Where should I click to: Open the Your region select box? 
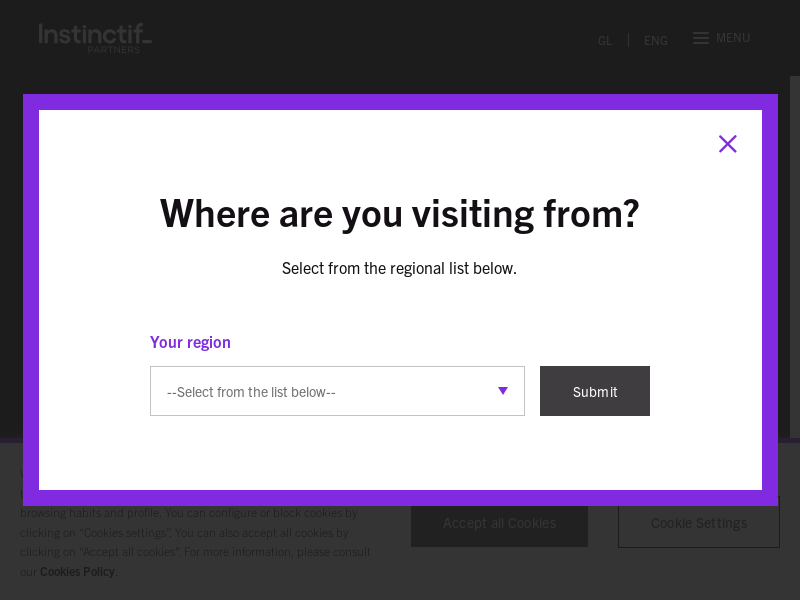[x=337, y=391]
